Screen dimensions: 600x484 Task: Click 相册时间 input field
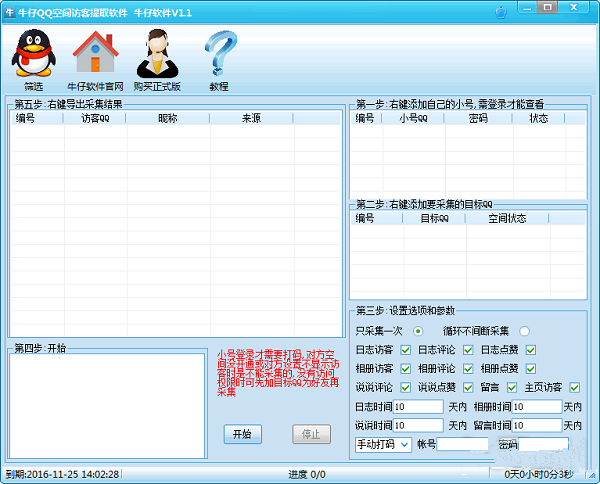(x=537, y=407)
